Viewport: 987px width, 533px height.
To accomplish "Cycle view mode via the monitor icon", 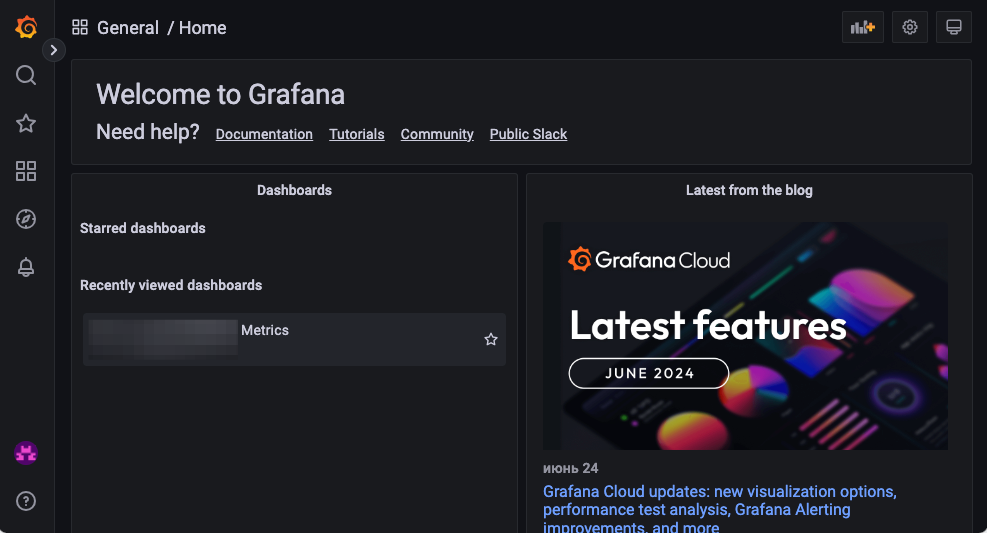I will 954,27.
